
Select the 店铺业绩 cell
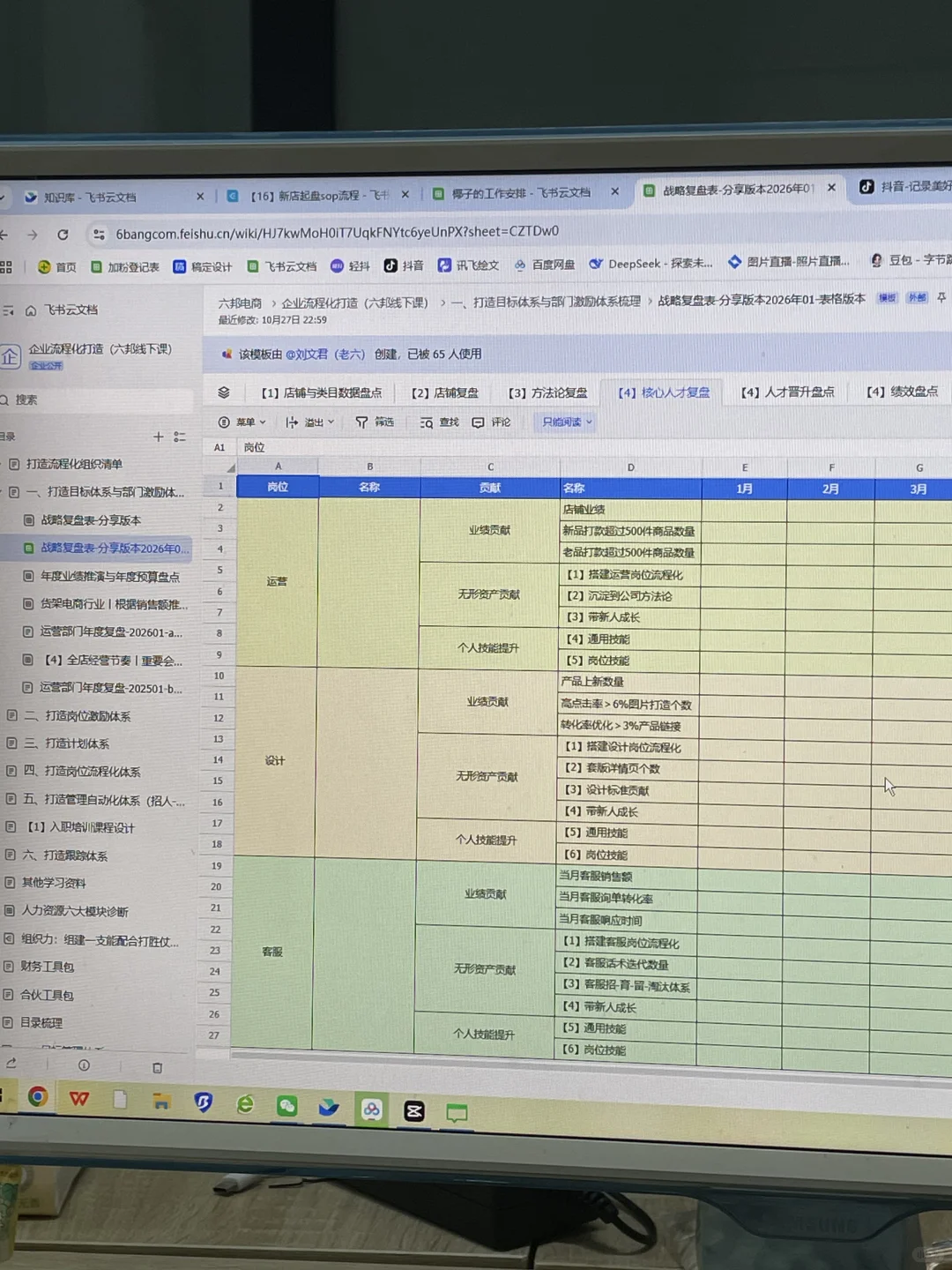(630, 510)
